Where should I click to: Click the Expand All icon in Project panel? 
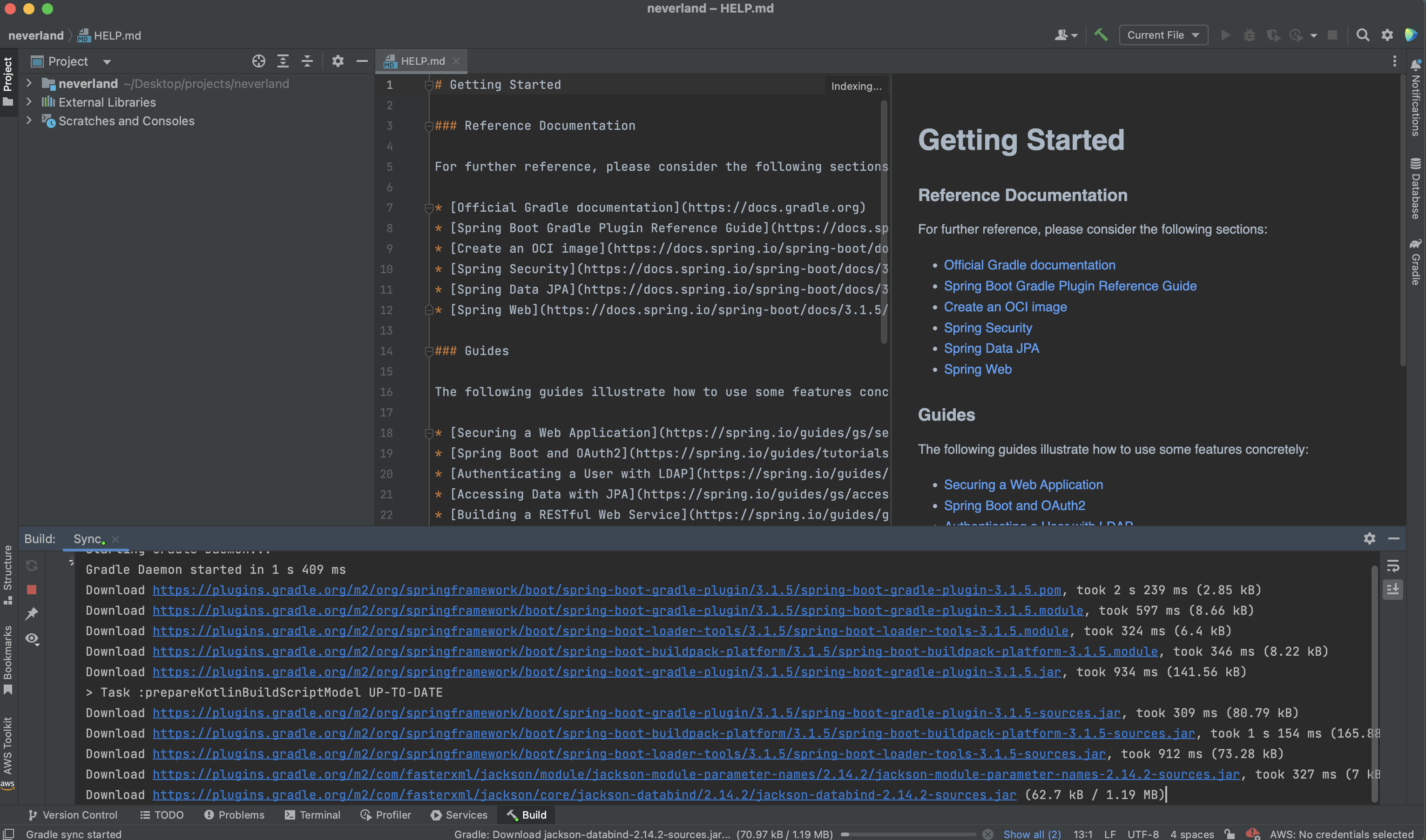coord(283,61)
